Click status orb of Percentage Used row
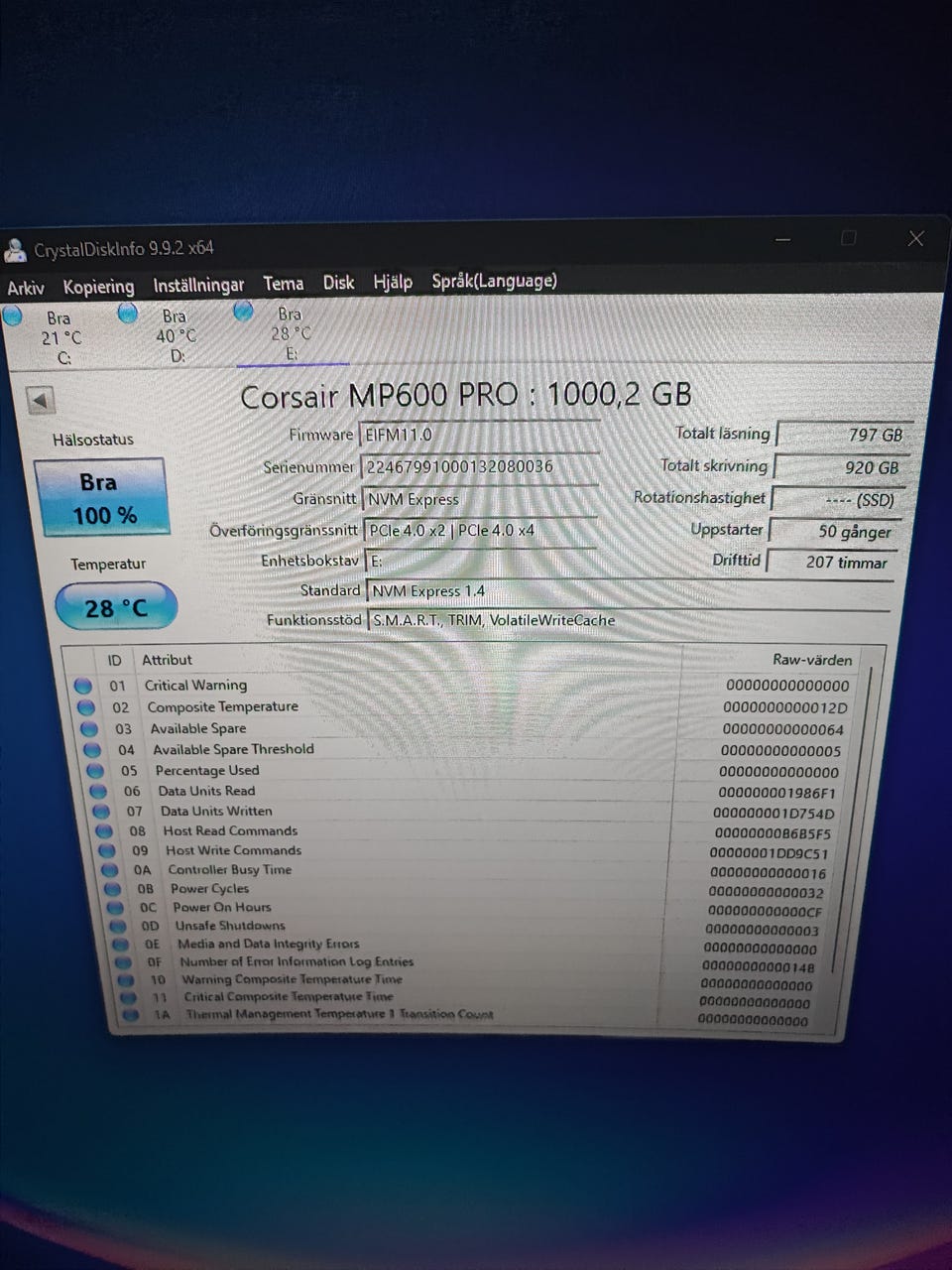Viewport: 952px width, 1270px height. [95, 771]
